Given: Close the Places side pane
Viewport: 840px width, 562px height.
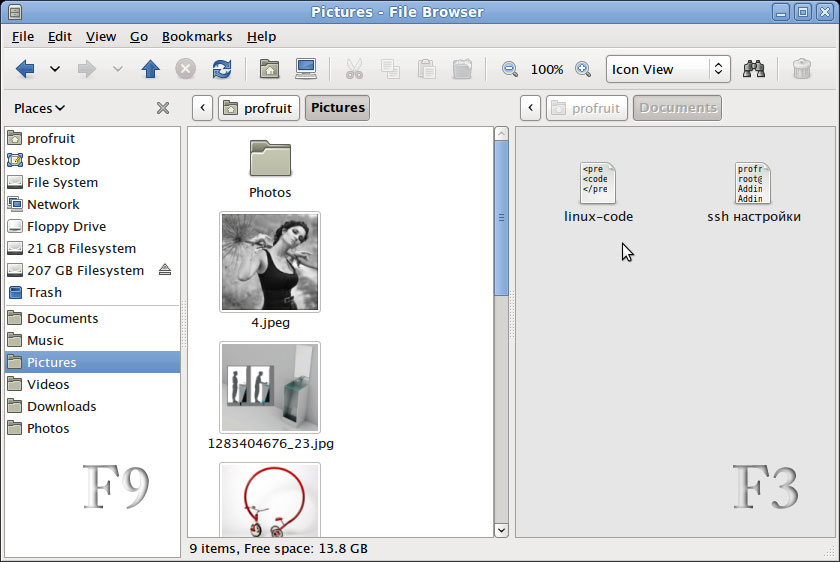Looking at the screenshot, I should click(x=163, y=108).
